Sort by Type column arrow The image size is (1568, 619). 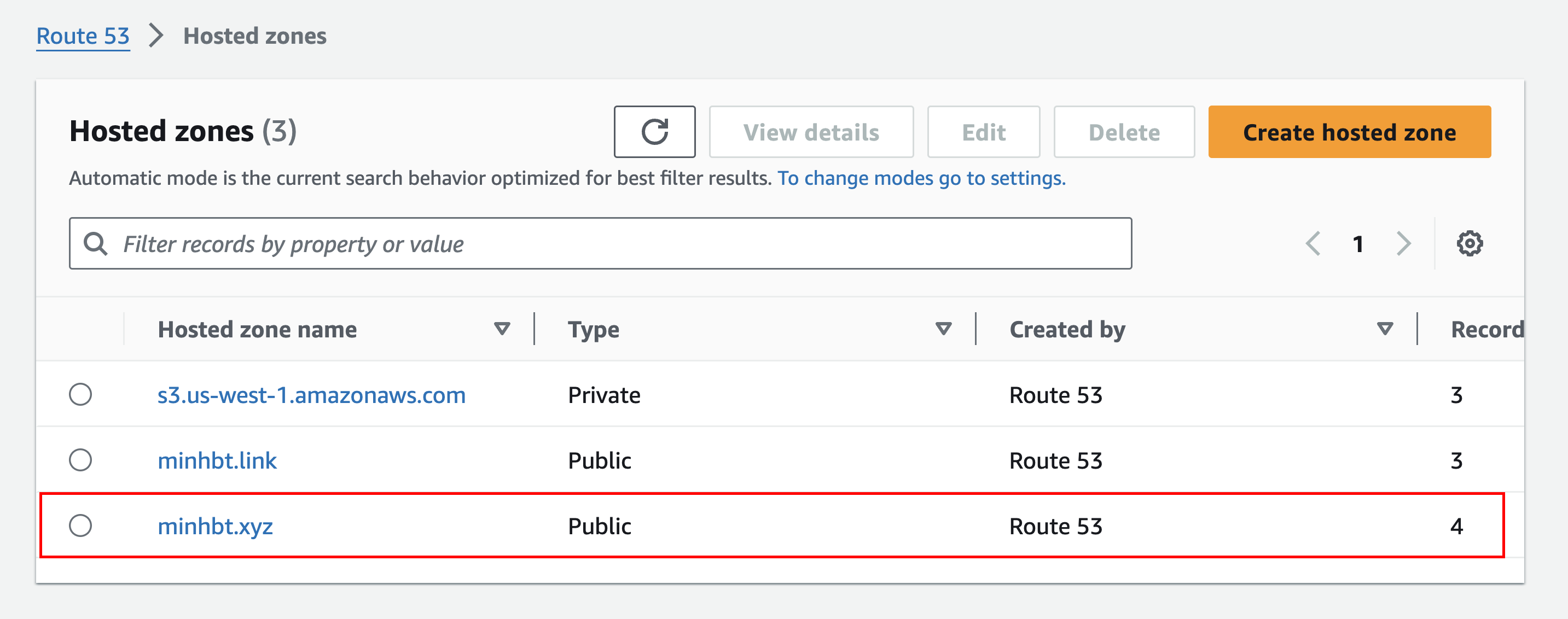tap(943, 329)
